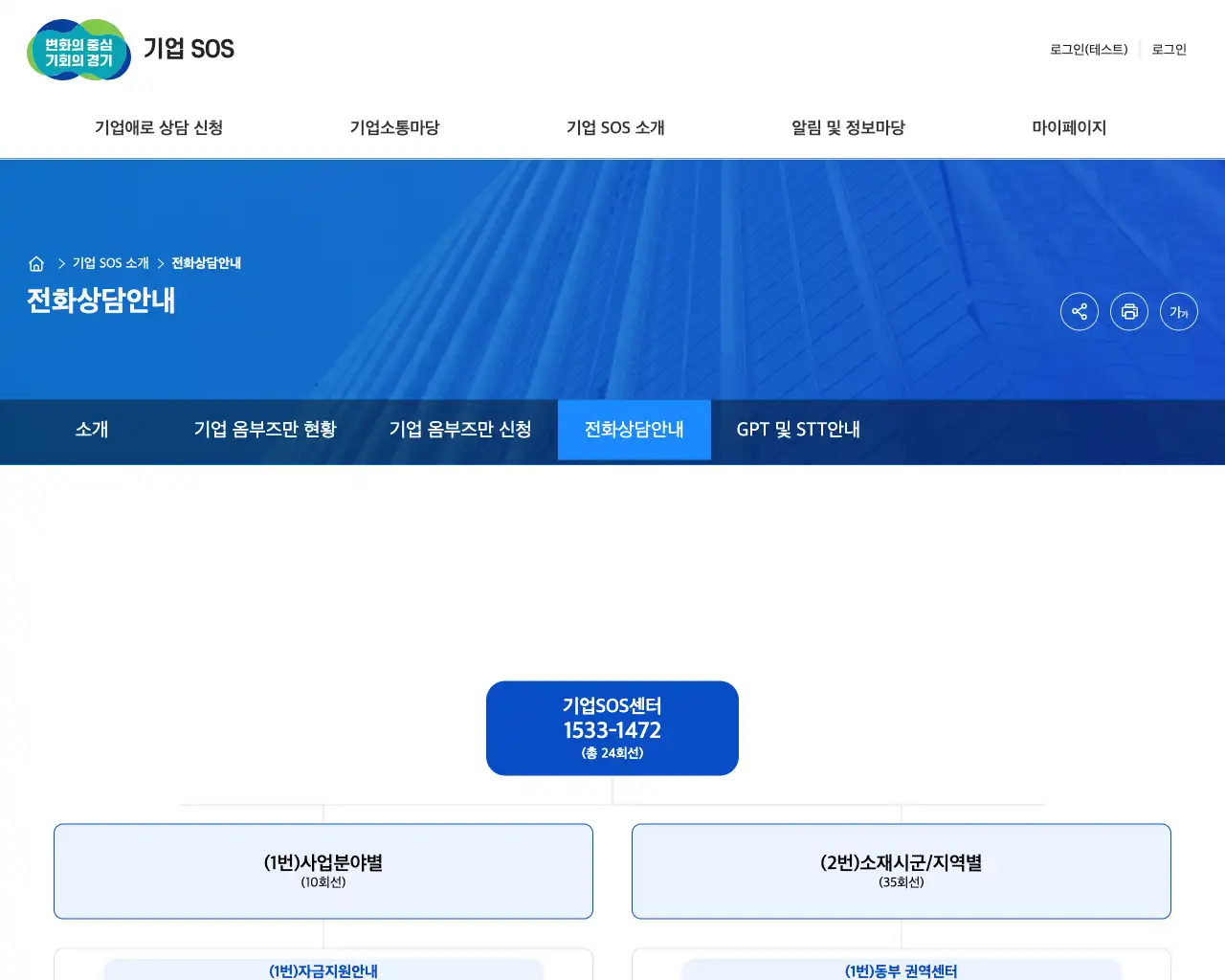Click the home icon in the breadcrumb

pyautogui.click(x=36, y=262)
